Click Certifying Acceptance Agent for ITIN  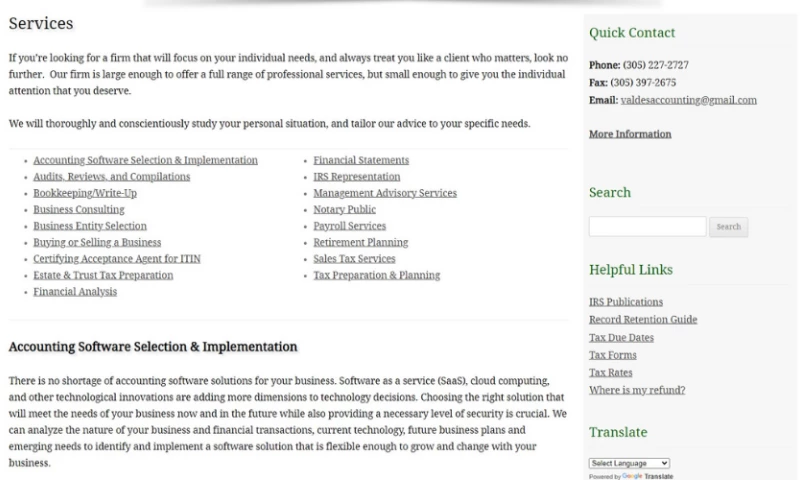117,259
